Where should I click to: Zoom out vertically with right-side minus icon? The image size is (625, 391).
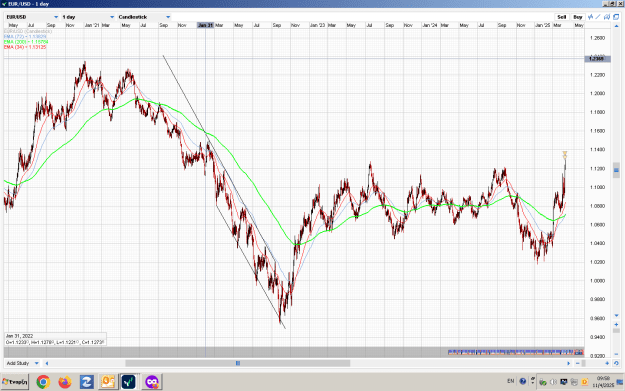point(616,354)
